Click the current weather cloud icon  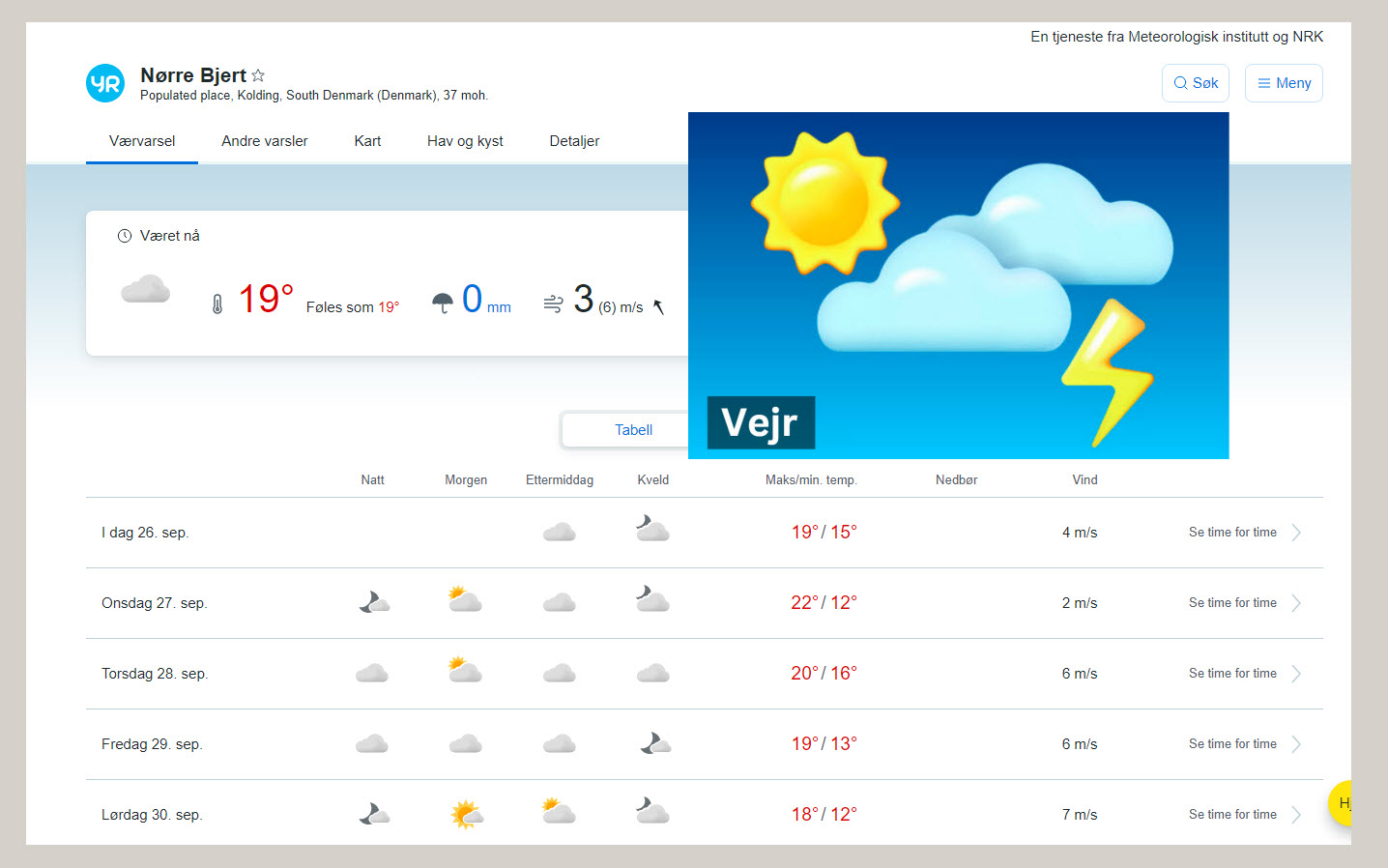[x=146, y=290]
